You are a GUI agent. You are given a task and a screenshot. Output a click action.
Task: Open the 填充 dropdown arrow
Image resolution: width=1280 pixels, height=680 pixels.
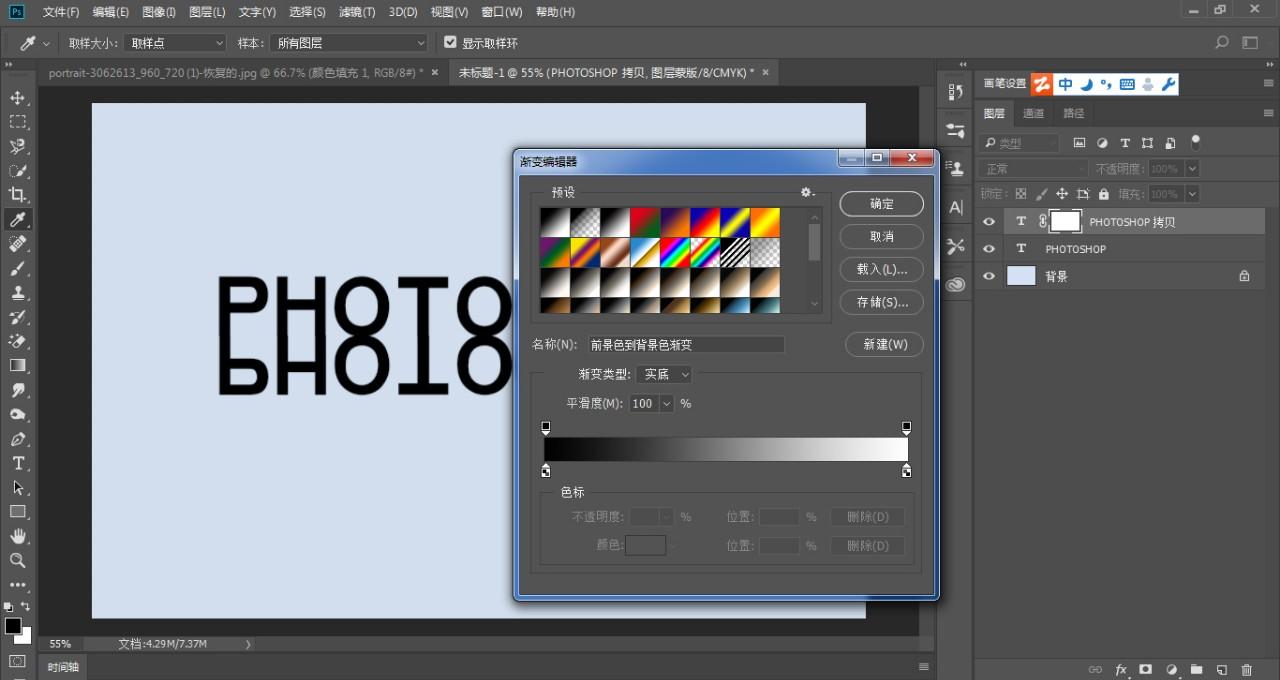coord(1191,194)
